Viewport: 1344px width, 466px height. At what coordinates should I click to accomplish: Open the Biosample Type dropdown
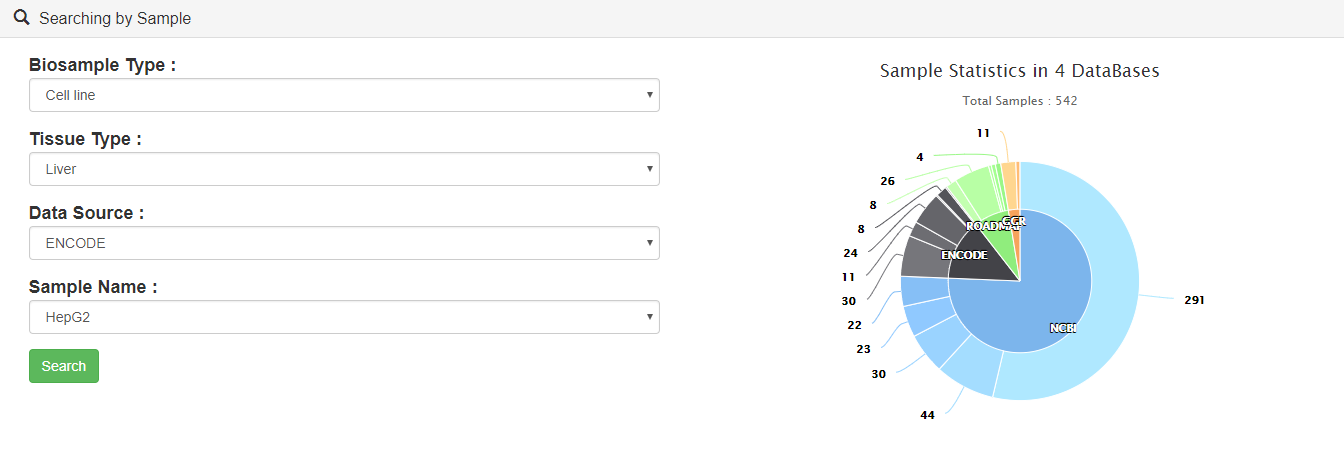344,95
